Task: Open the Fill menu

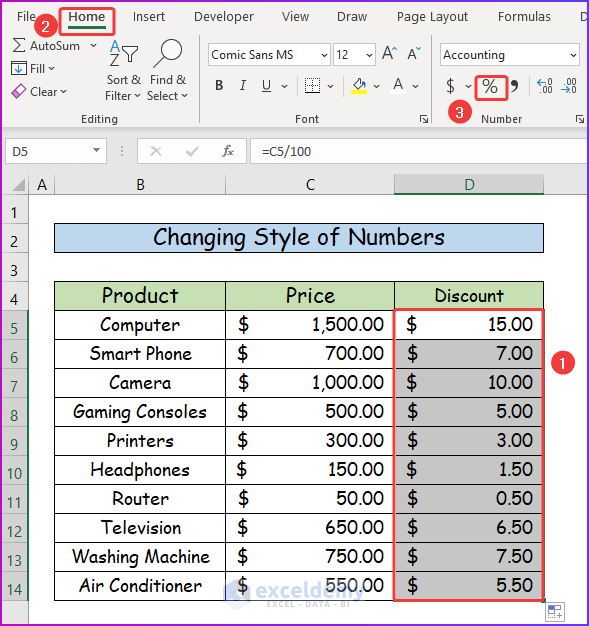Action: coord(33,69)
